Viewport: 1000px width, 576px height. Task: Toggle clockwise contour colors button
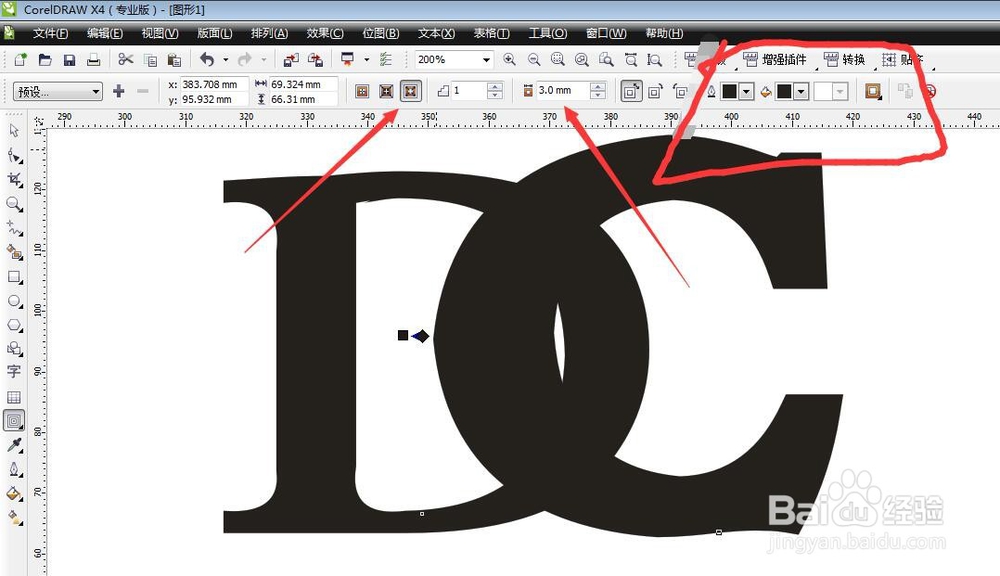click(x=655, y=91)
